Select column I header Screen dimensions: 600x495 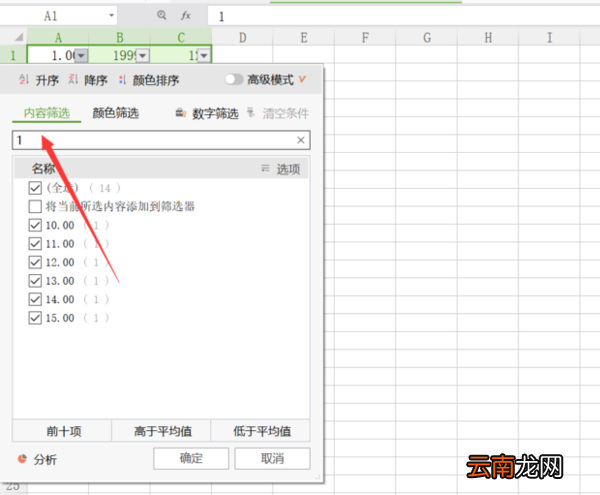[549, 37]
